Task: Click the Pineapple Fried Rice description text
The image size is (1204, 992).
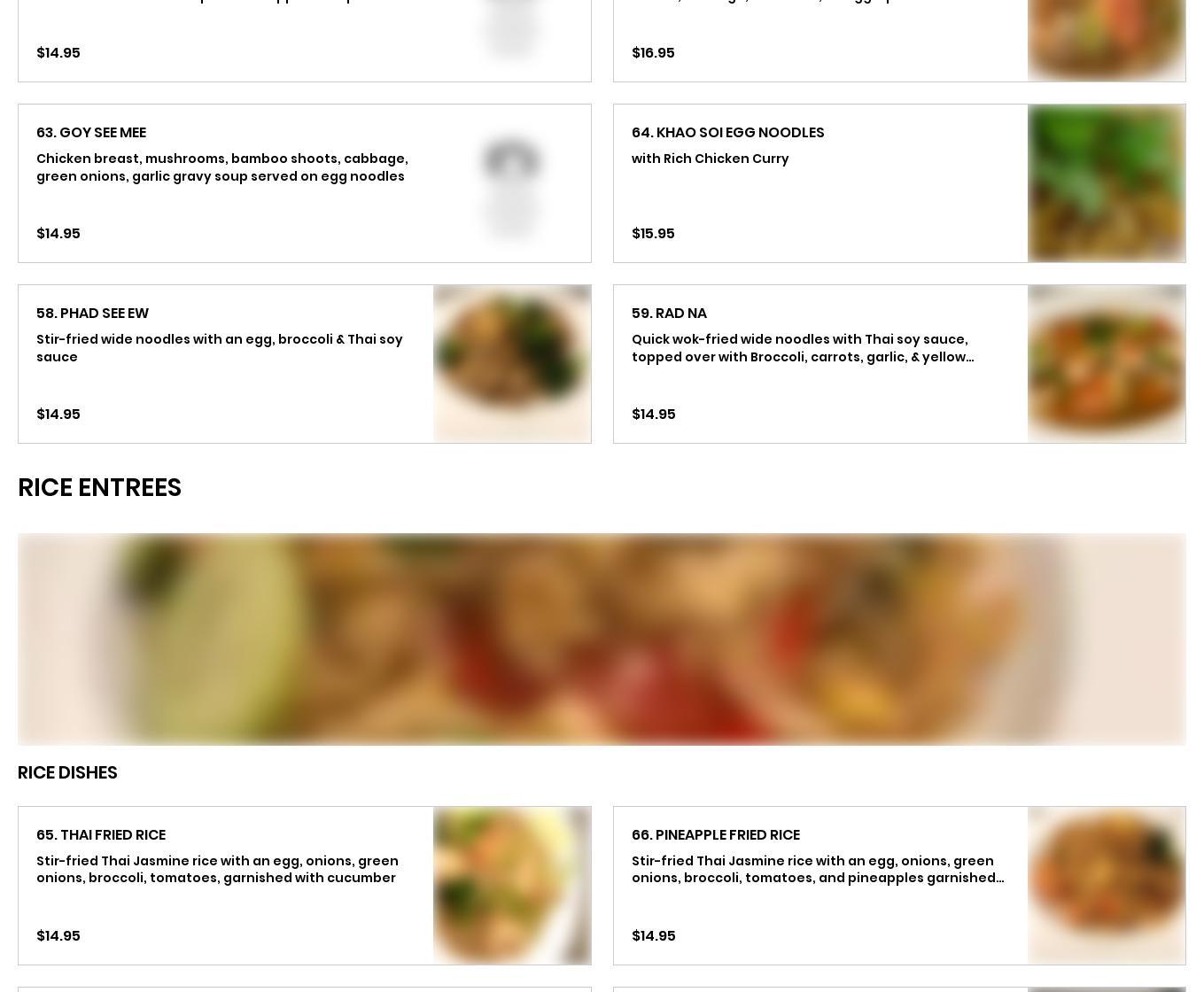Action: pyautogui.click(x=818, y=869)
